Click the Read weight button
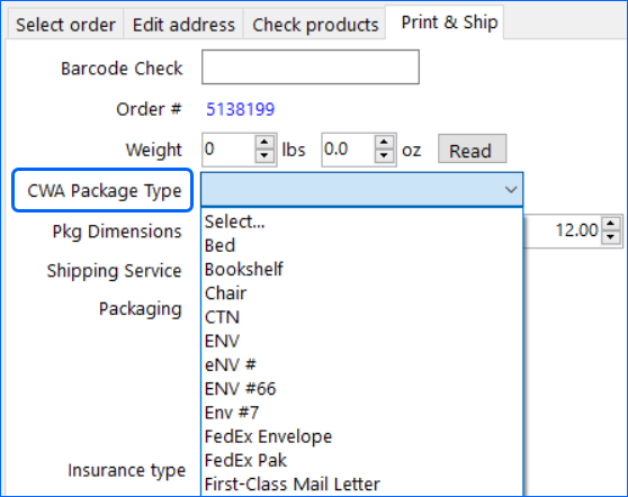 [470, 150]
